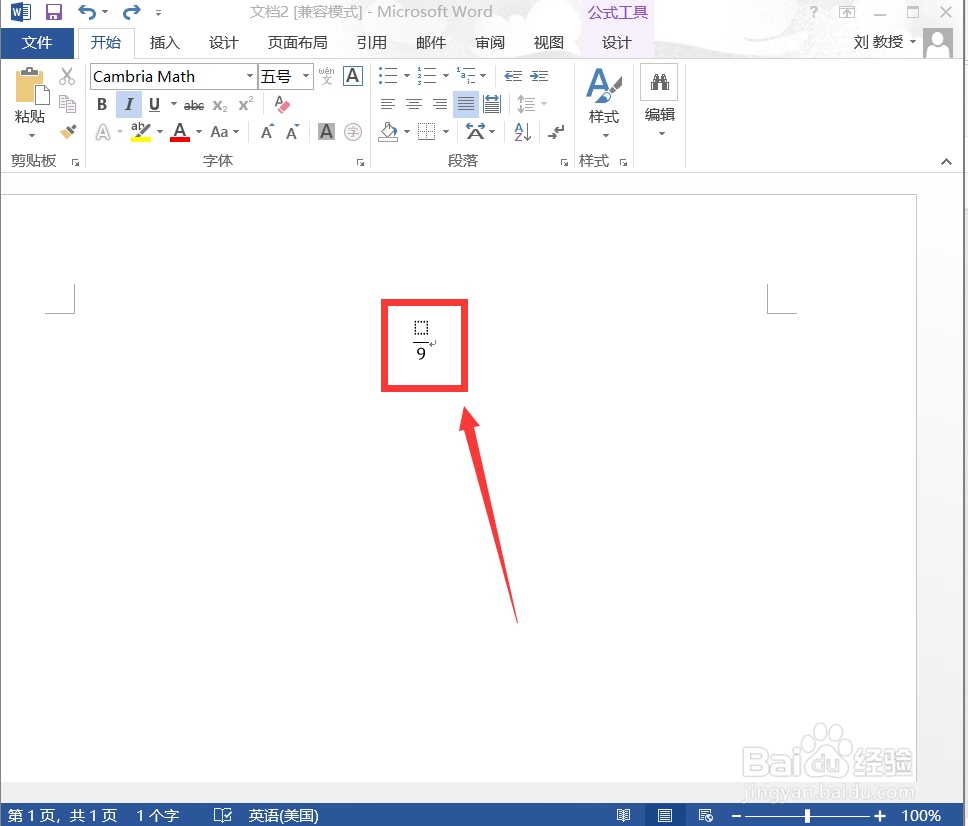Open the Cambria Math font dropdown
This screenshot has width=968, height=826.
point(249,76)
